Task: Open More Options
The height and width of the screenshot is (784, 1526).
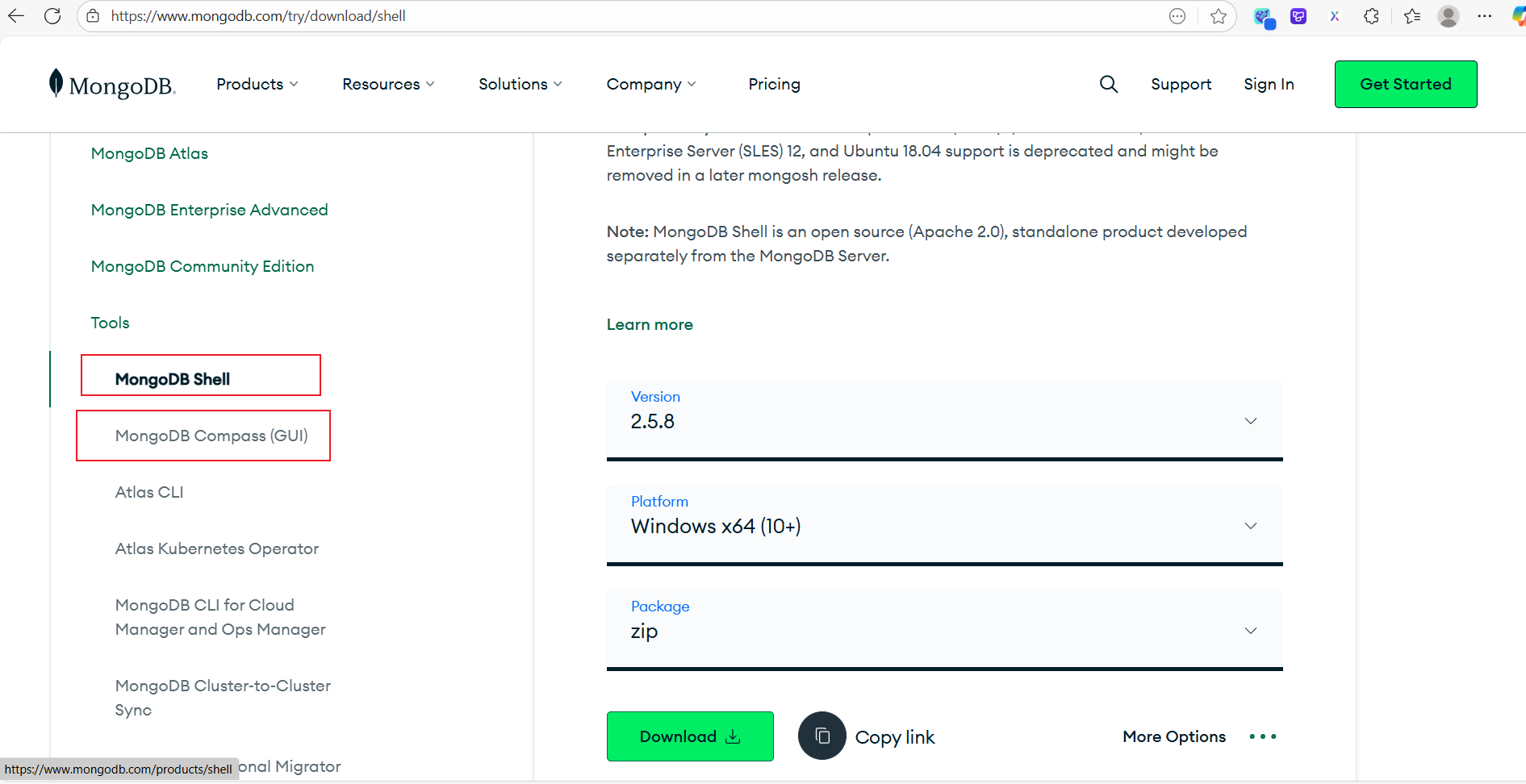Action: coord(1174,736)
